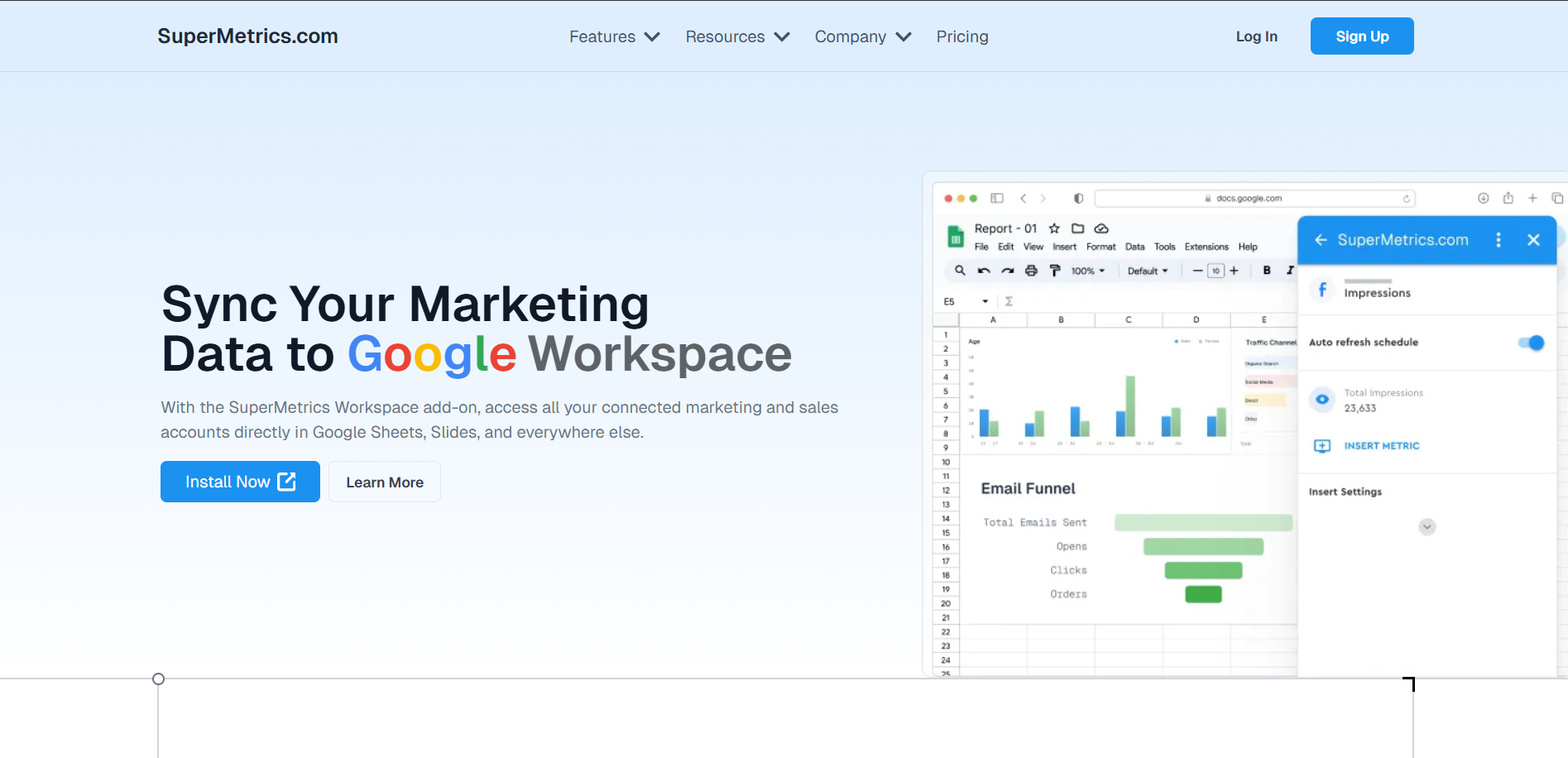
Task: Open the Extensions menu in Sheets
Action: pyautogui.click(x=1206, y=246)
